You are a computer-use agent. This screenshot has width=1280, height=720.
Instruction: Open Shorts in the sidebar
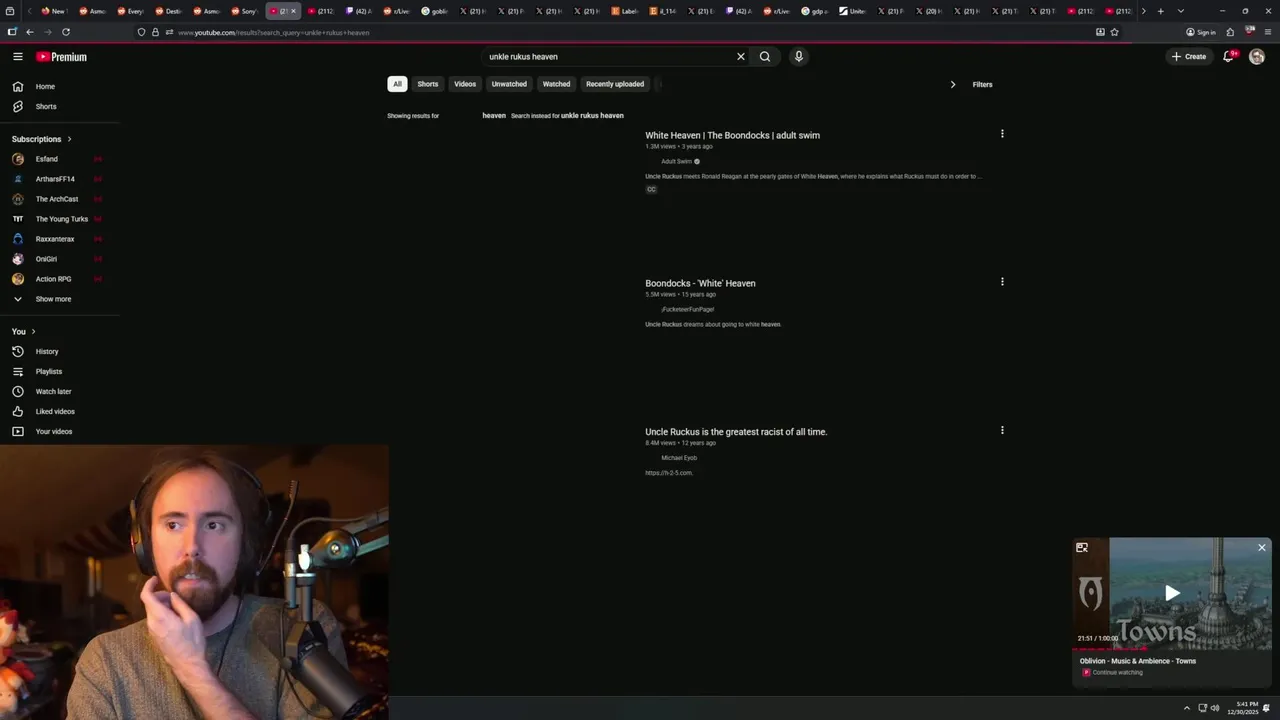click(60, 107)
